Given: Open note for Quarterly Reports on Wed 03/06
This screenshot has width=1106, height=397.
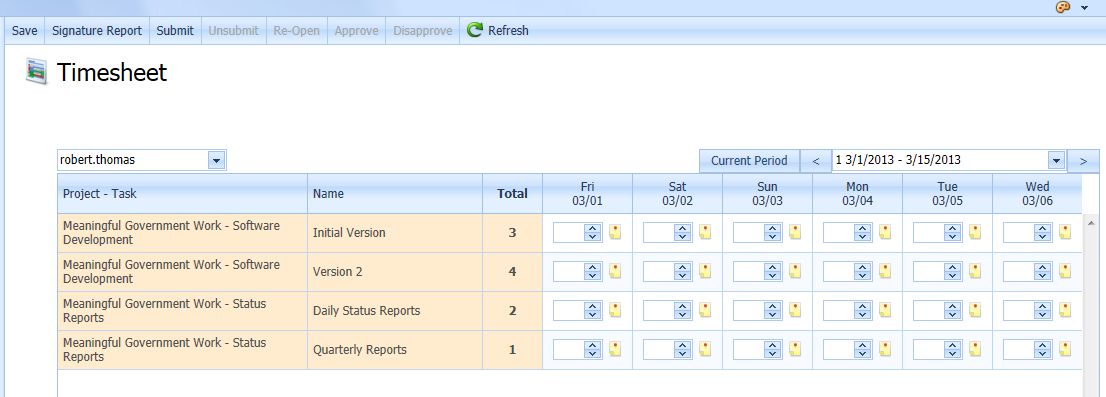Looking at the screenshot, I should [x=1064, y=349].
